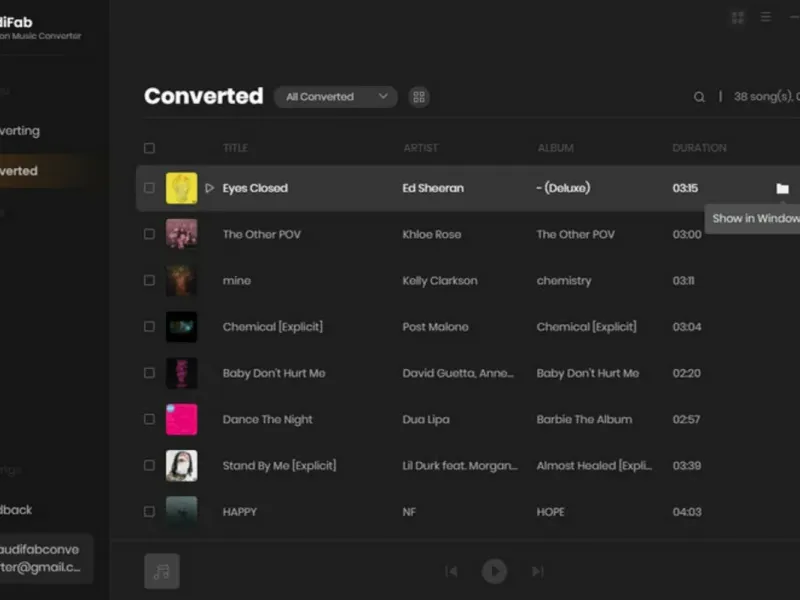800x600 pixels.
Task: Click artist name Kelly Clarkson
Action: (x=440, y=281)
